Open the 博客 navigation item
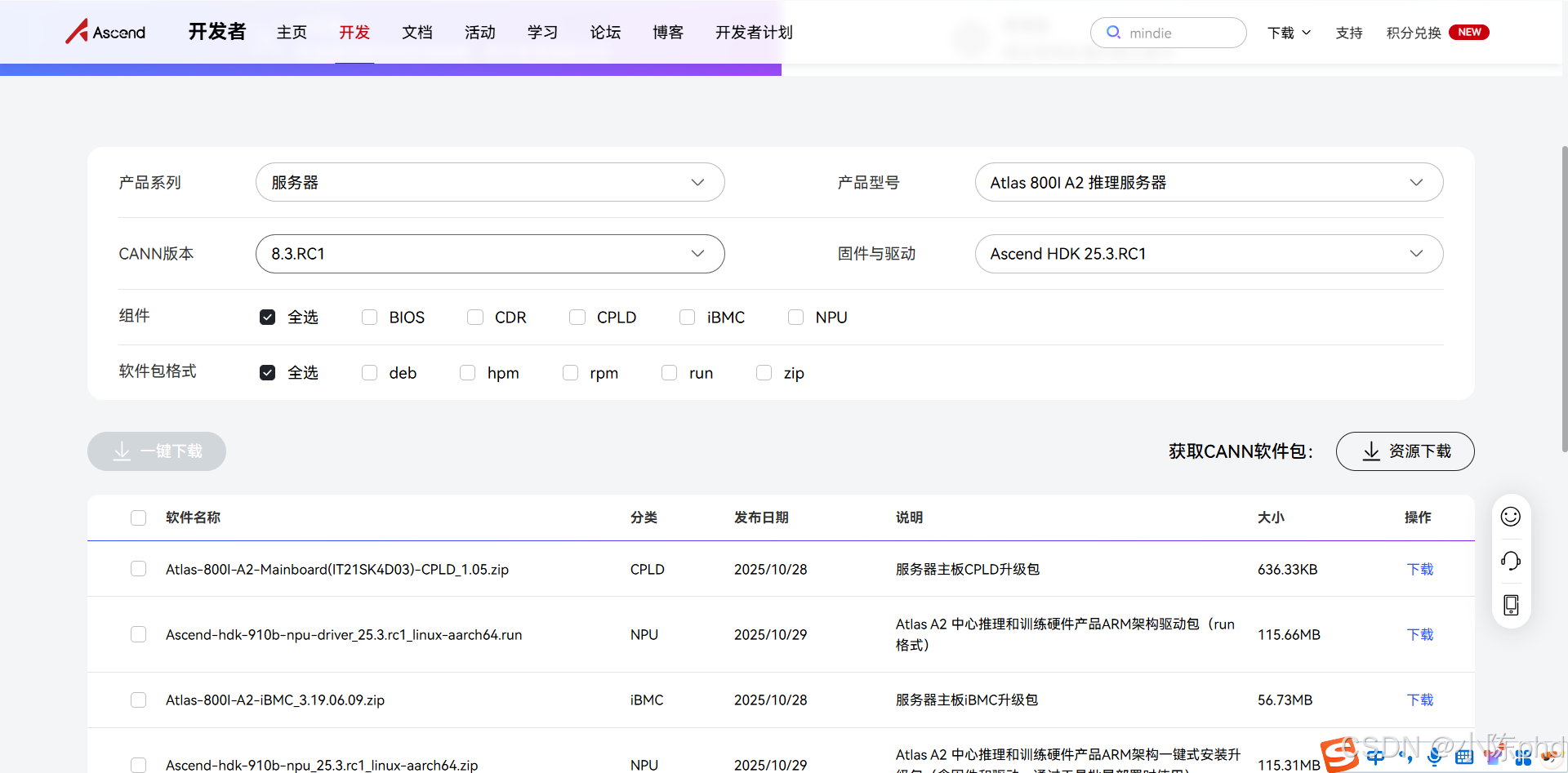 (x=668, y=33)
